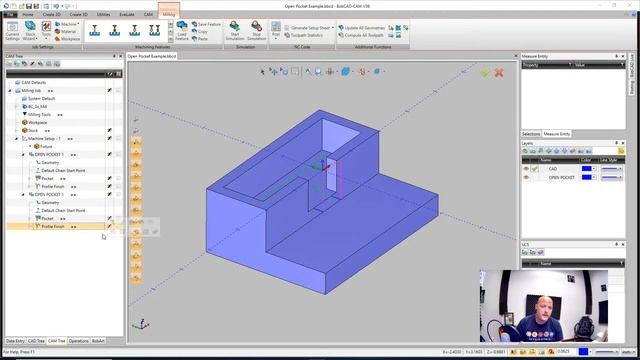This screenshot has height=360, width=640.
Task: Click the green checkmark OK in viewport
Action: point(485,73)
